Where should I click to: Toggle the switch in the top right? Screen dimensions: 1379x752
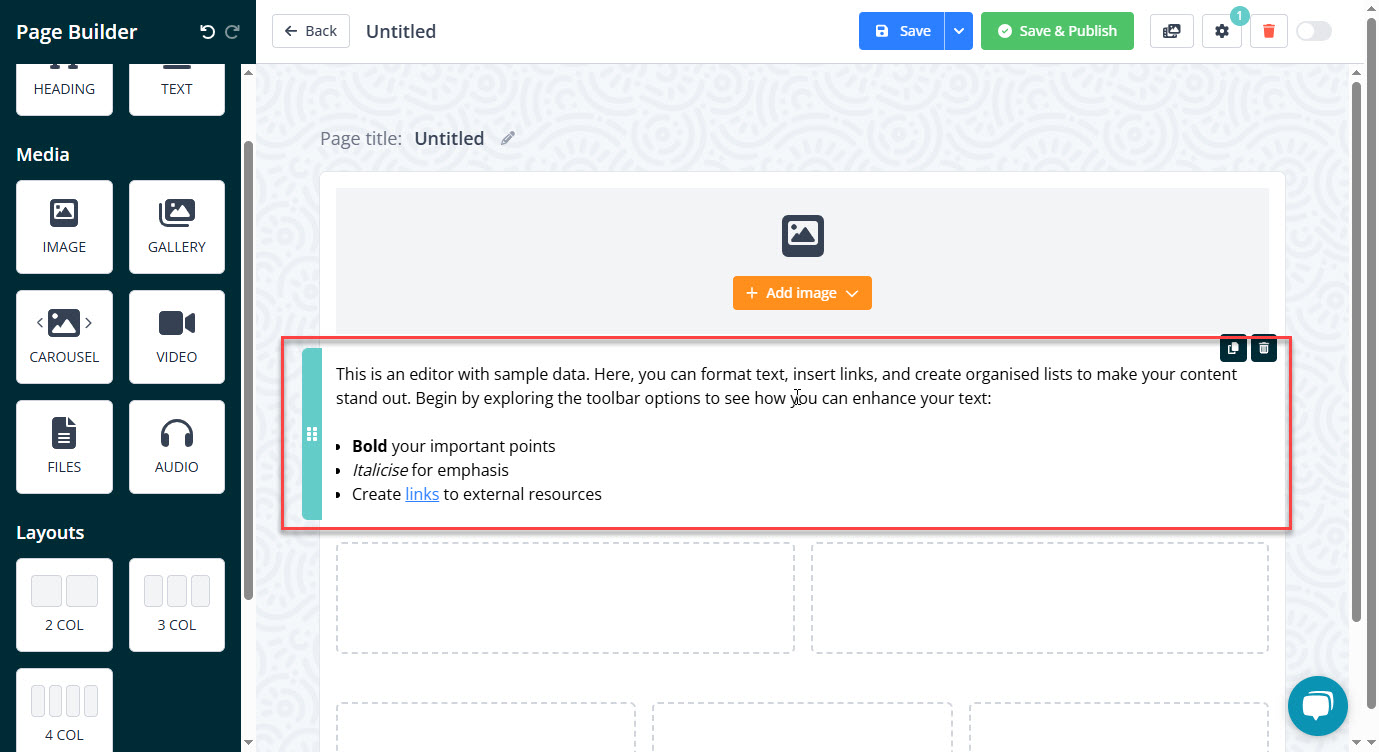pos(1313,31)
